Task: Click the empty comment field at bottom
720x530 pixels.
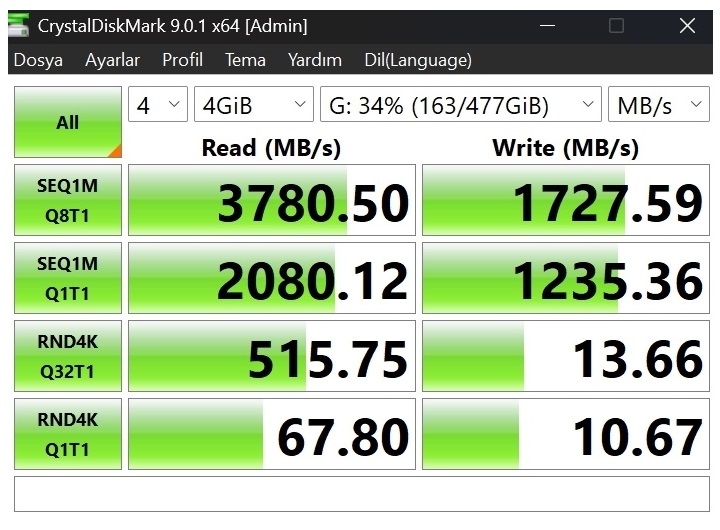Action: (360, 495)
